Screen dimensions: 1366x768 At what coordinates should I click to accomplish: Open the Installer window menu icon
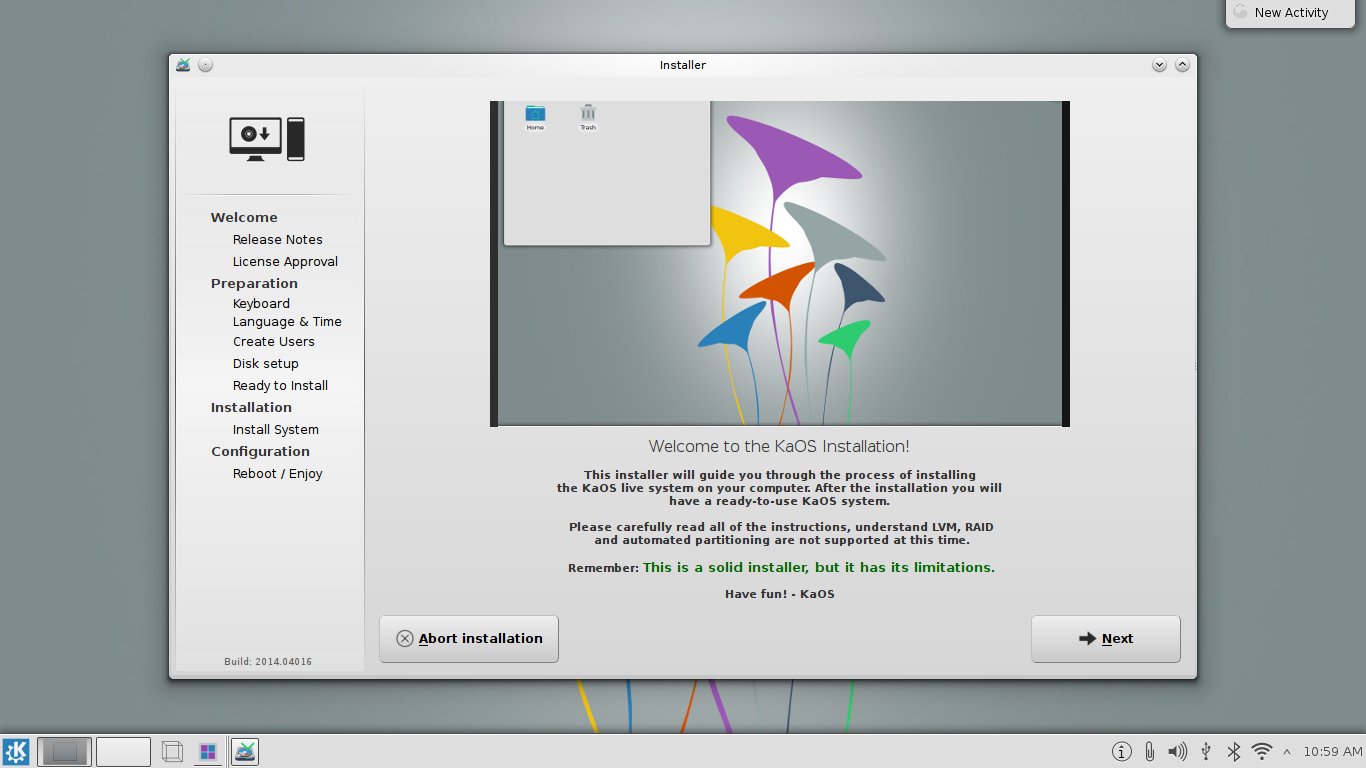tap(183, 65)
